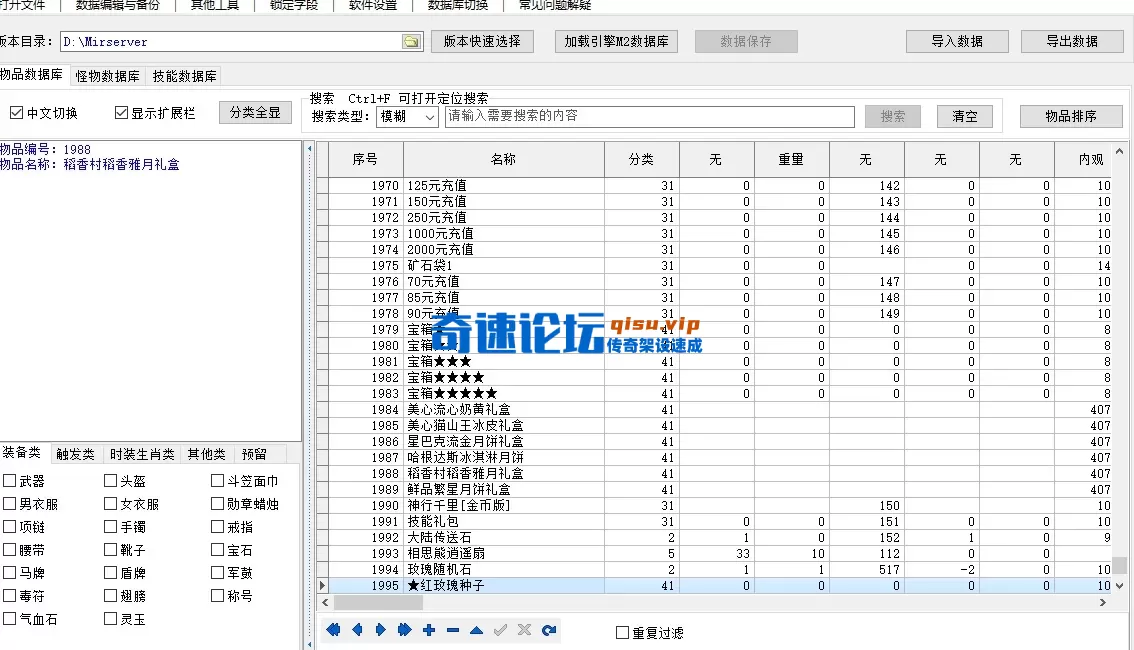
Task: Insert a new record with the plus icon
Action: point(428,630)
